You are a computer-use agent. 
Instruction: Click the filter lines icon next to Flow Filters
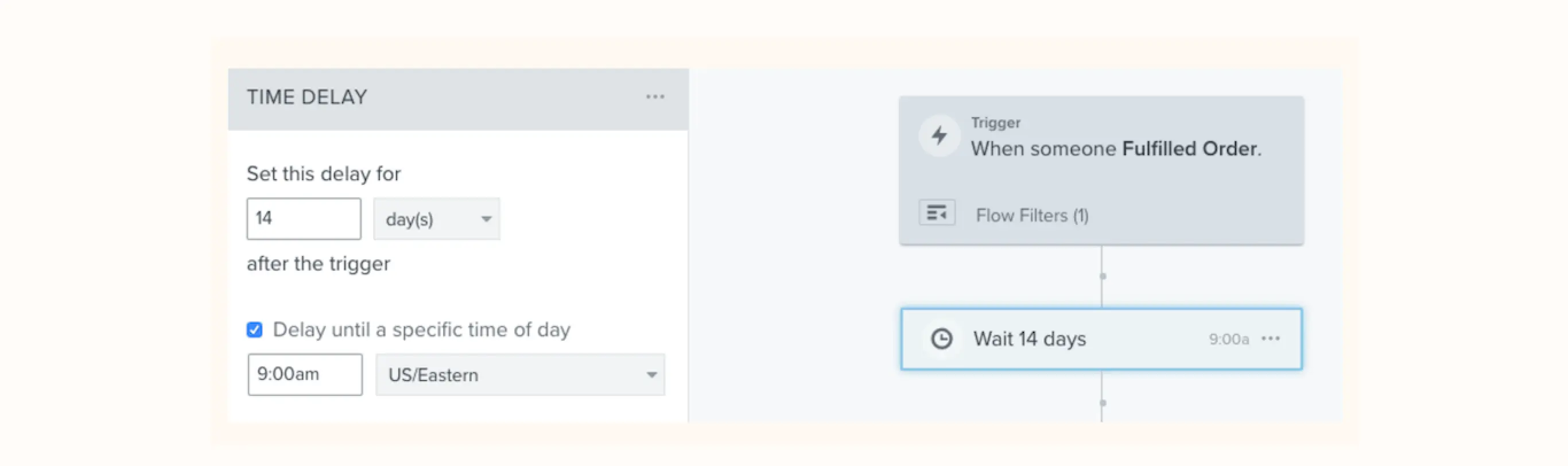tap(936, 213)
